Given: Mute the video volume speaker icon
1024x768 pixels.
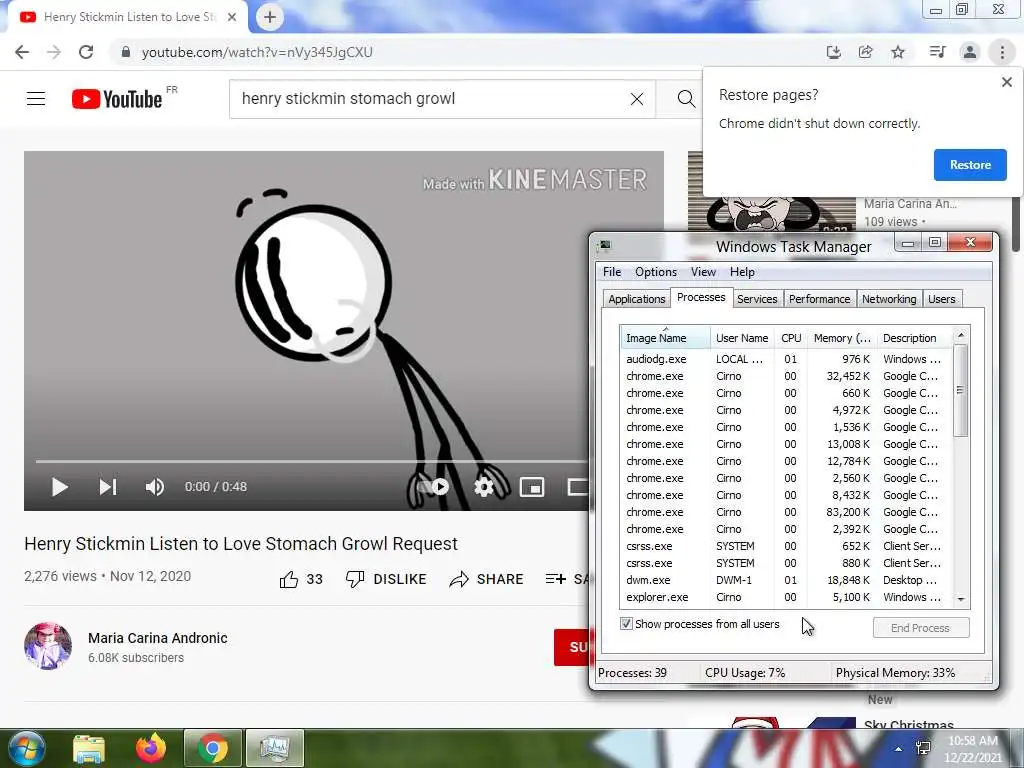Looking at the screenshot, I should pos(155,487).
